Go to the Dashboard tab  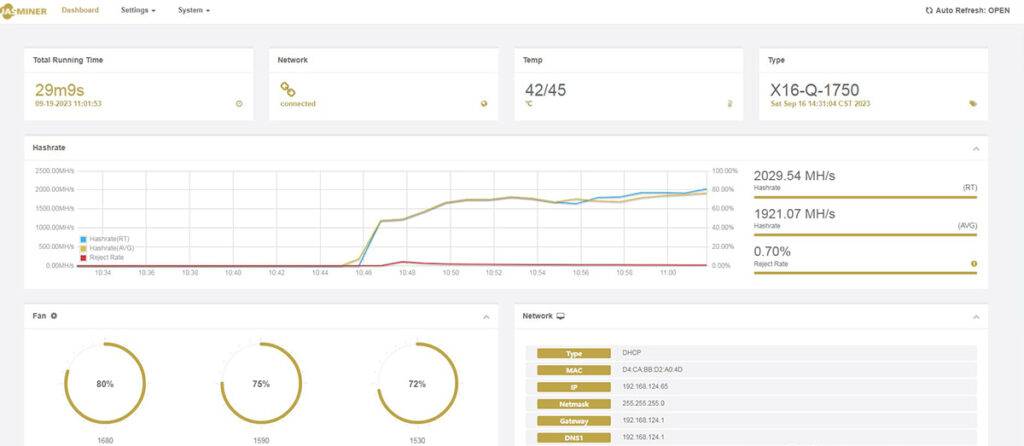coord(80,10)
